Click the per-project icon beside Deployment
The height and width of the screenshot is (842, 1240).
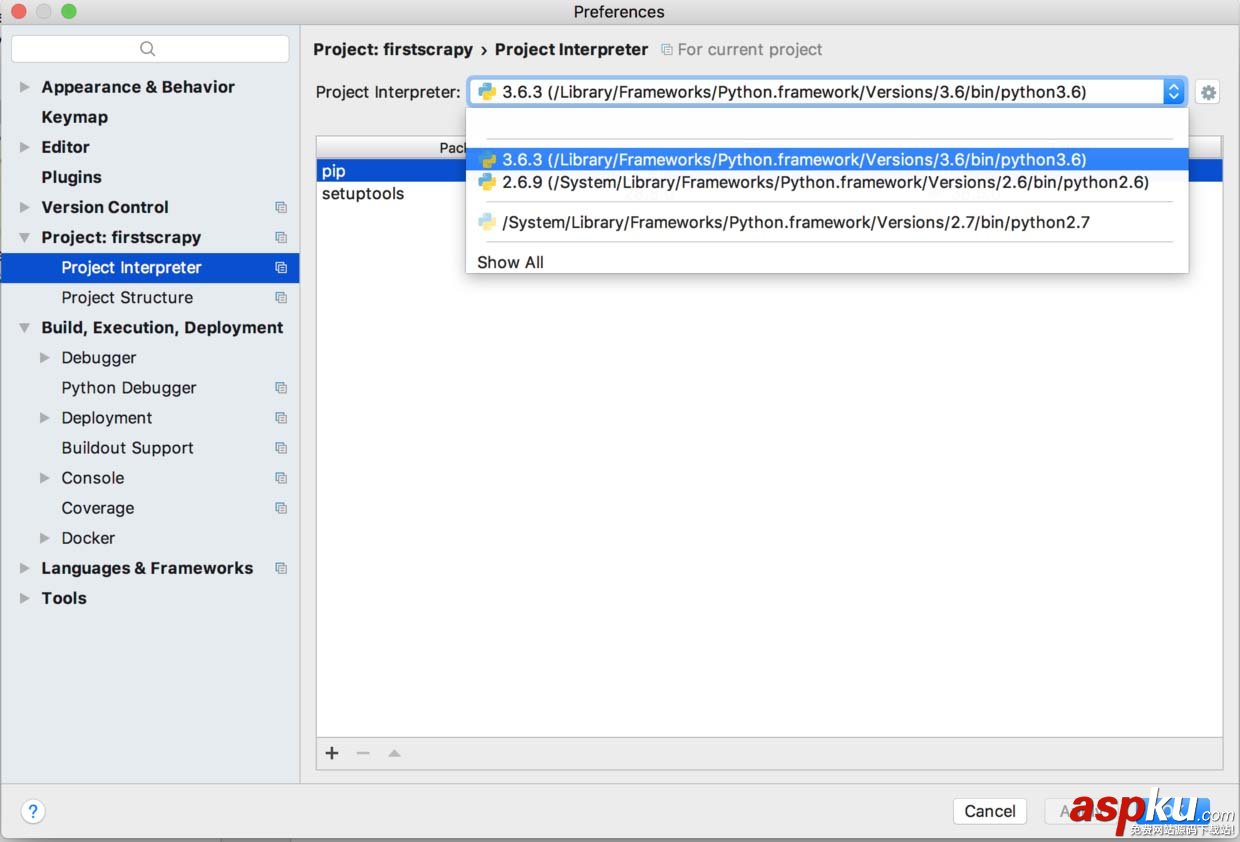pos(281,418)
